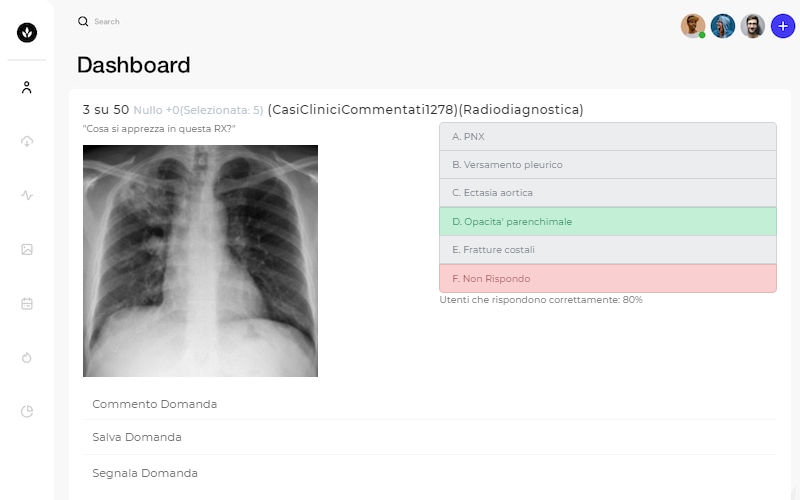Open the pie chart sidebar icon
The width and height of the screenshot is (800, 500).
27,411
